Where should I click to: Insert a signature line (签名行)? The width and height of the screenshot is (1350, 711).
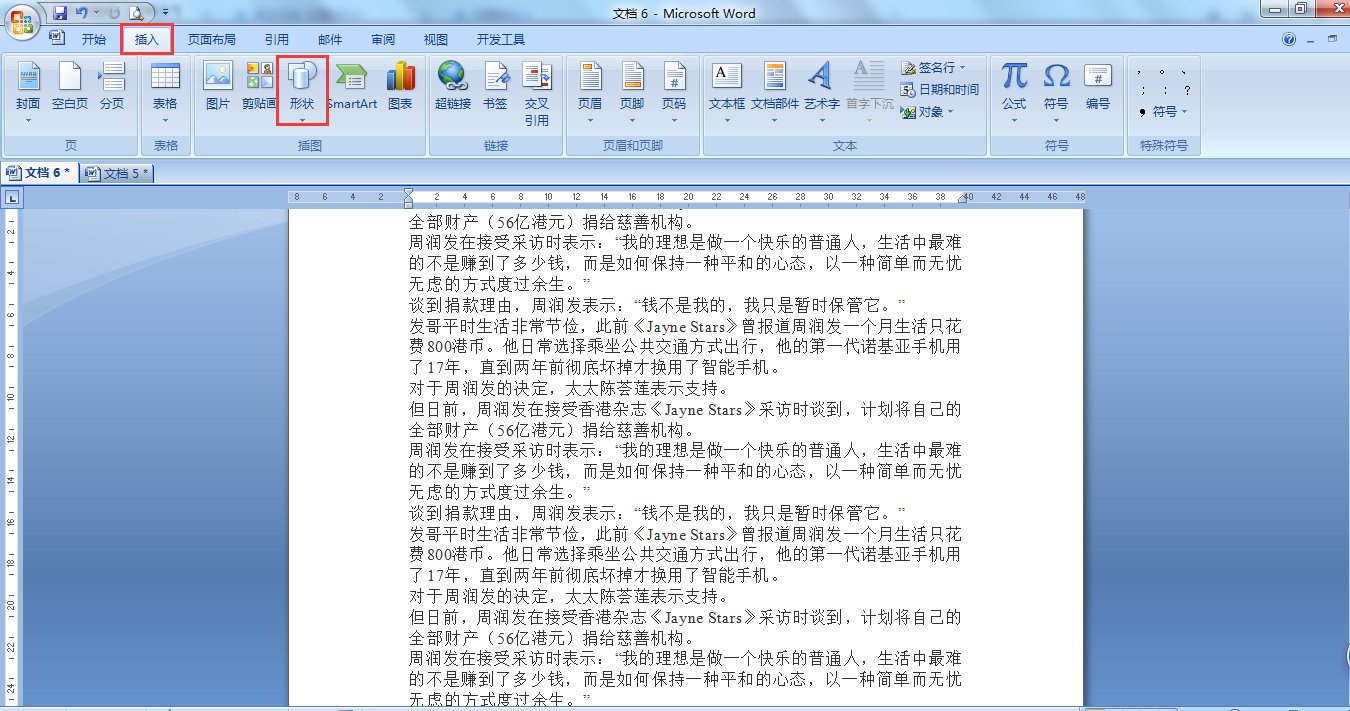930,68
